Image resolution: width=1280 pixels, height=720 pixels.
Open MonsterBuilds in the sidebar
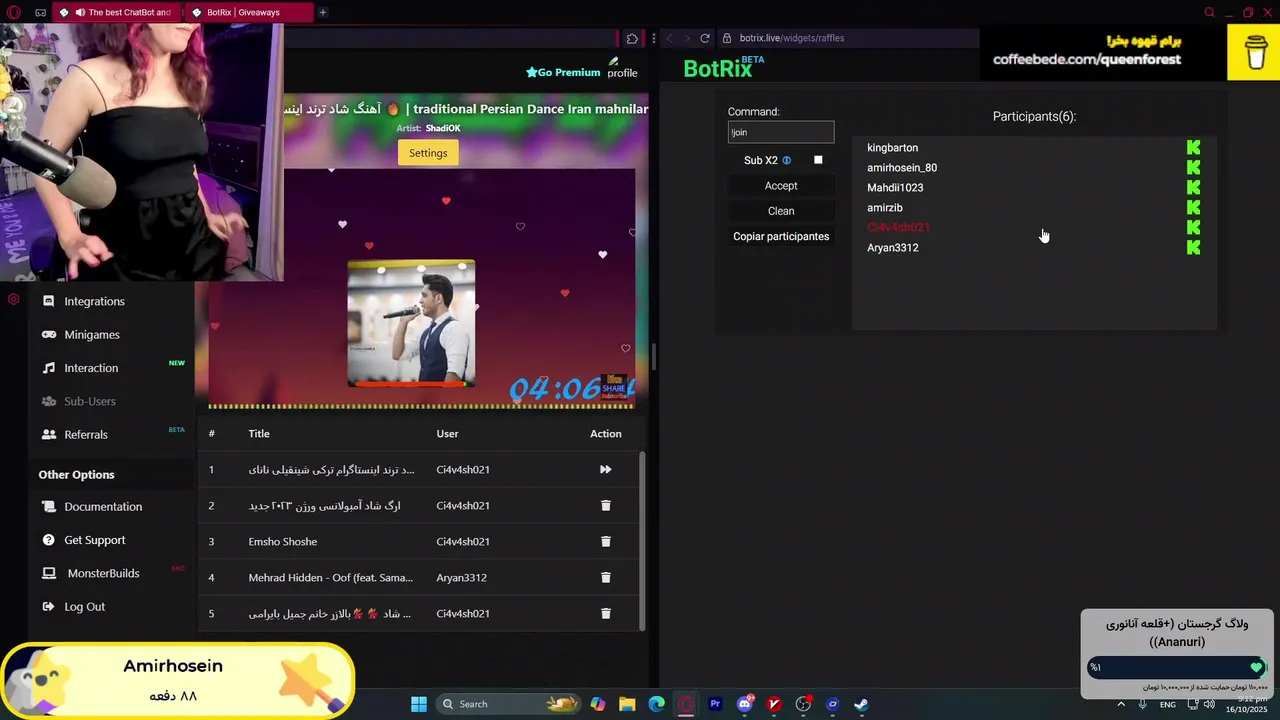103,573
